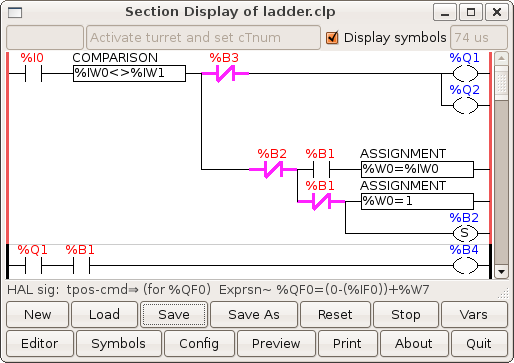
Task: Open the window menu icon in the title bar
Action: point(15,13)
